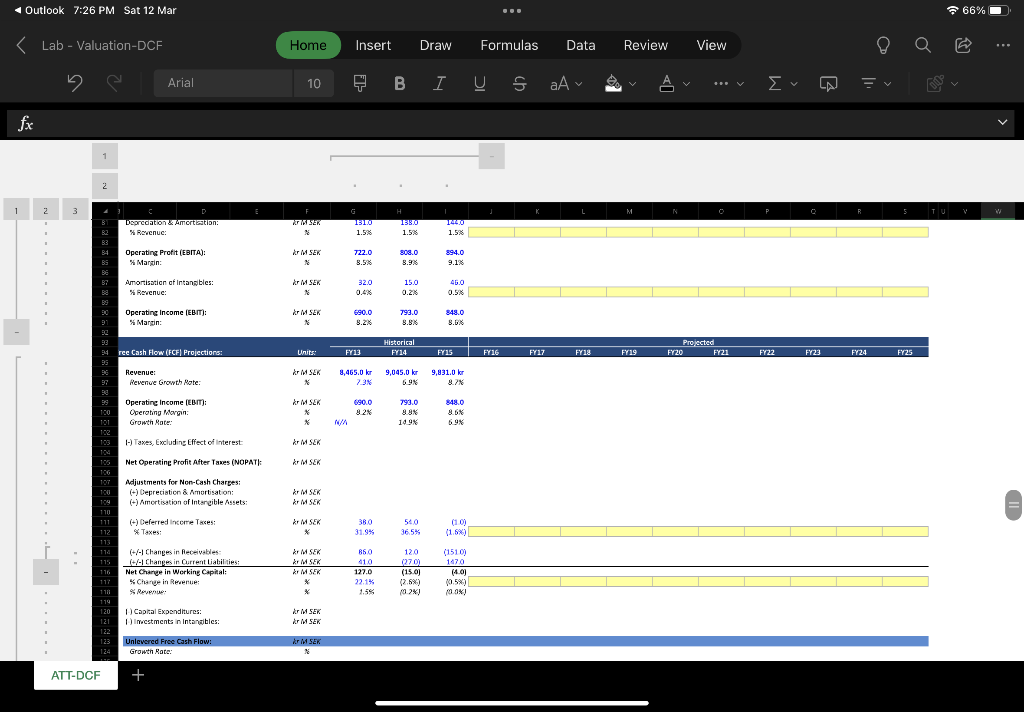This screenshot has height=712, width=1024.
Task: Switch to the View tab
Action: tap(711, 45)
